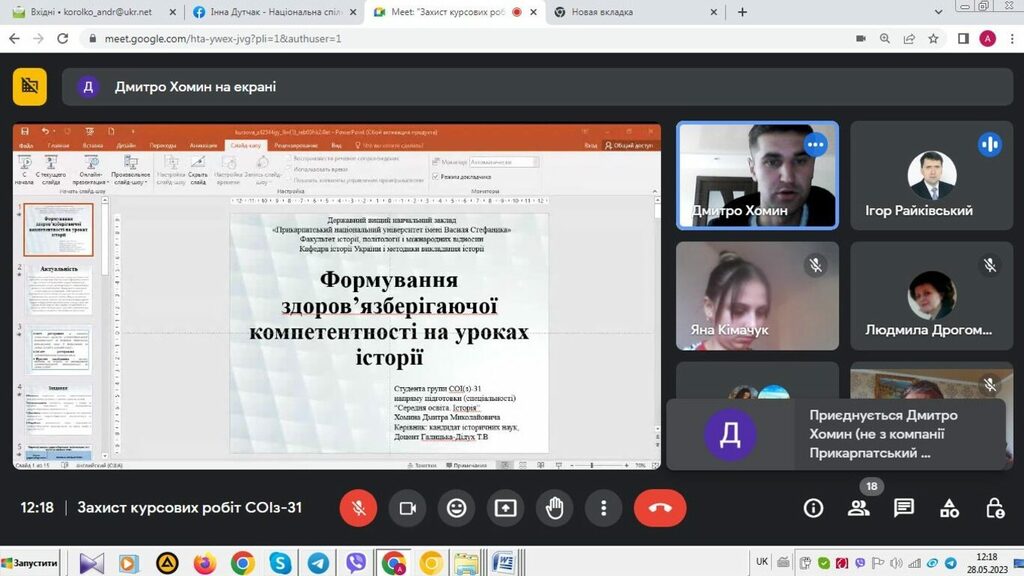The width and height of the screenshot is (1024, 576).
Task: Show the people participants list
Action: point(859,508)
